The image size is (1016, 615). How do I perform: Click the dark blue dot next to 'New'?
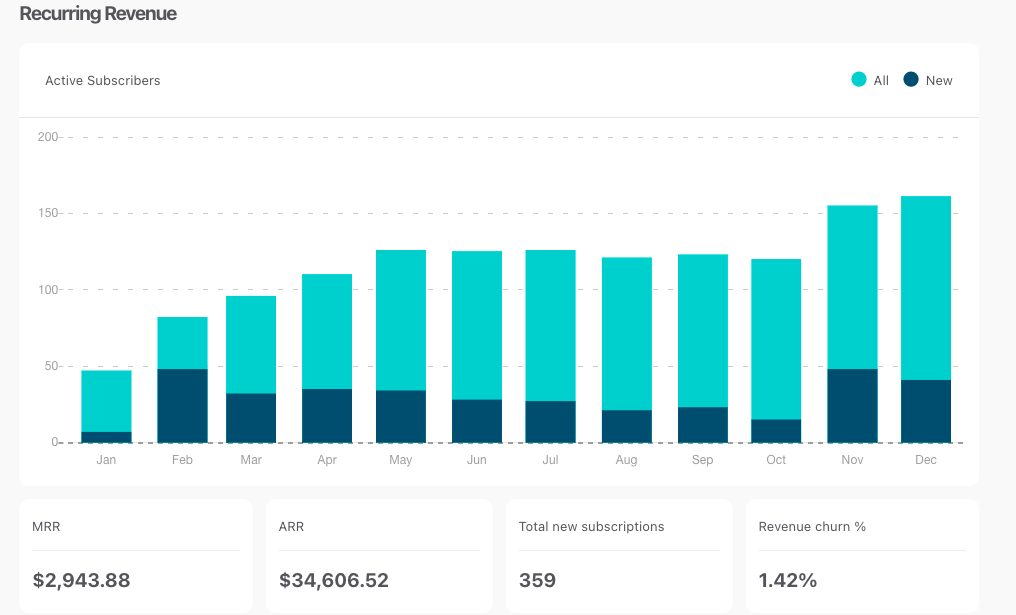[x=912, y=80]
